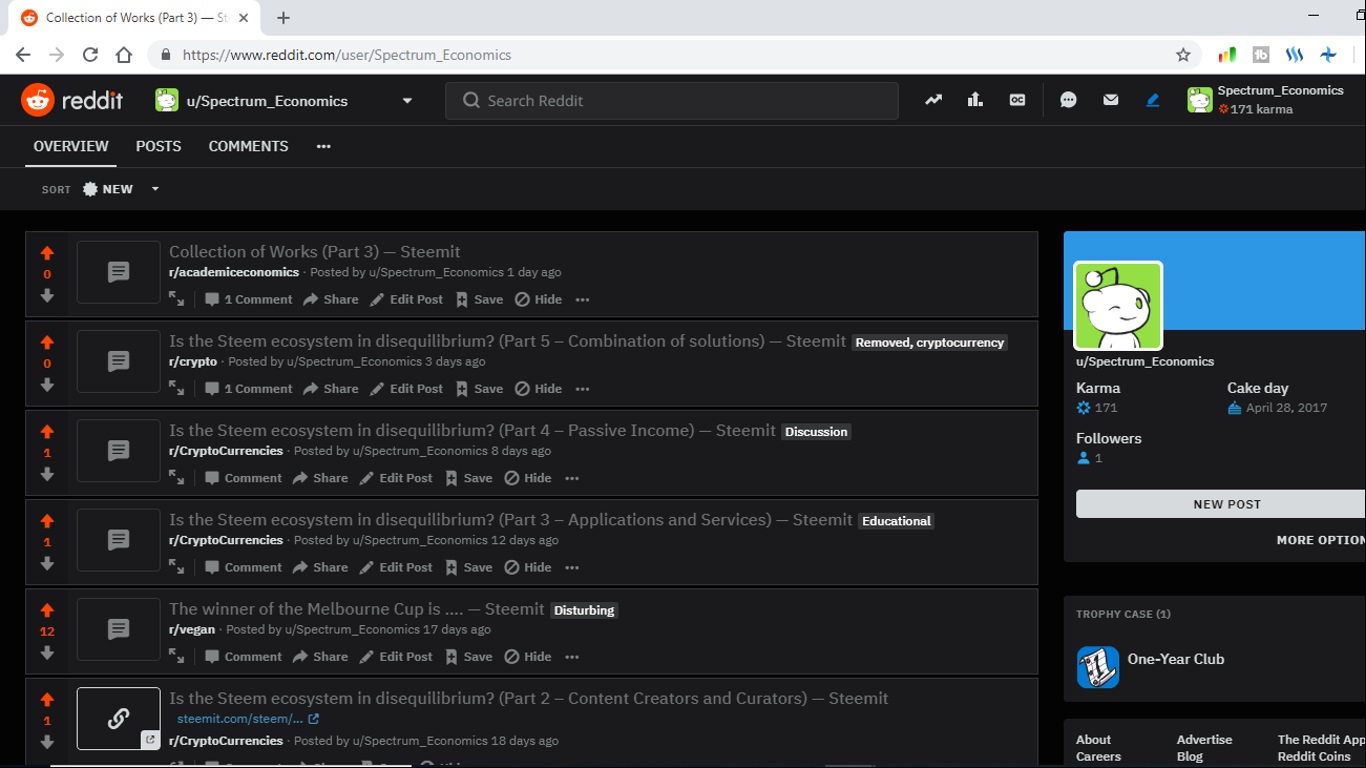Image resolution: width=1366 pixels, height=768 pixels.
Task: Open the Advertise footer link
Action: pyautogui.click(x=1204, y=740)
